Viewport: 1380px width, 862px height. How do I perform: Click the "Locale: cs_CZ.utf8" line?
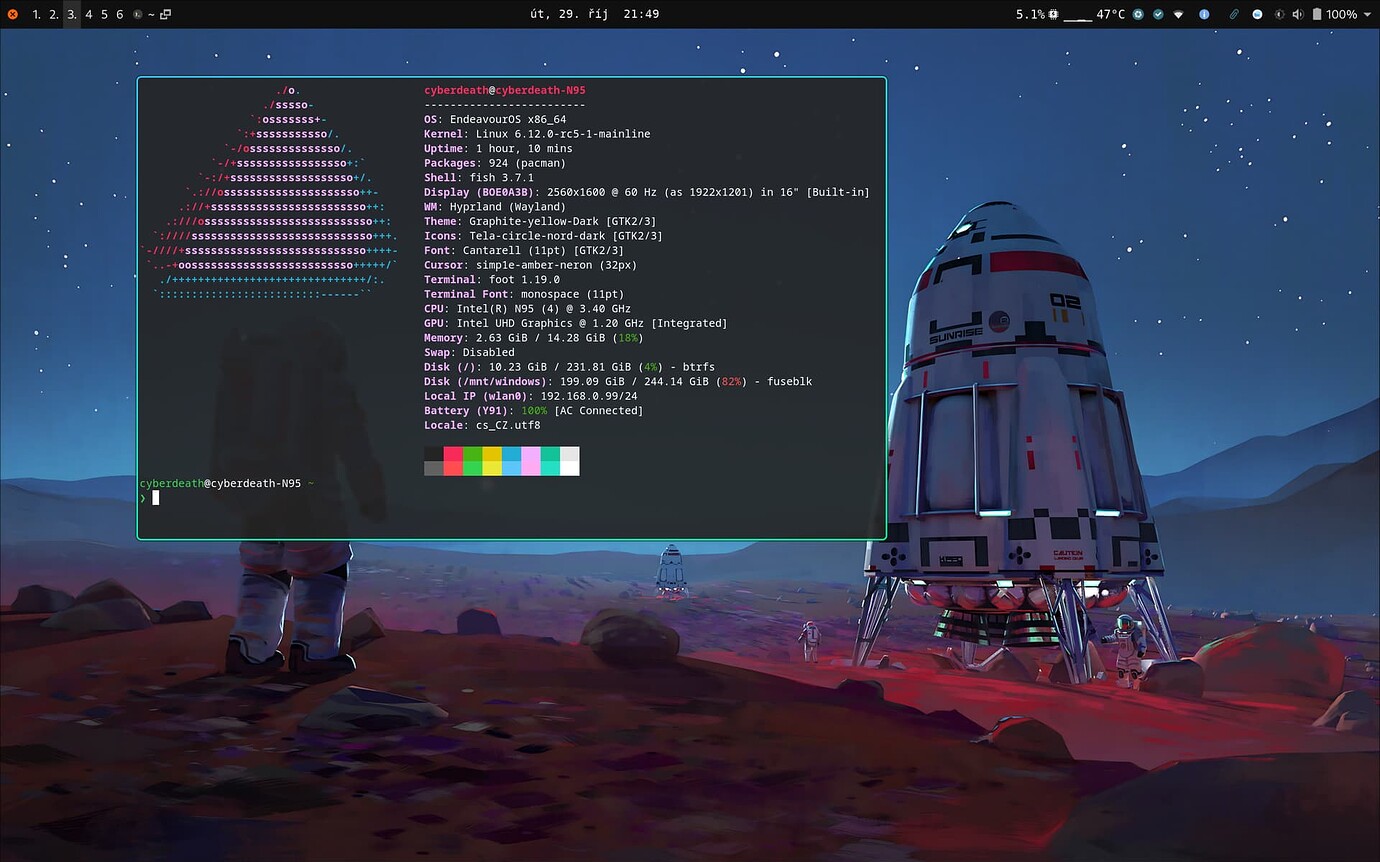pyautogui.click(x=482, y=426)
